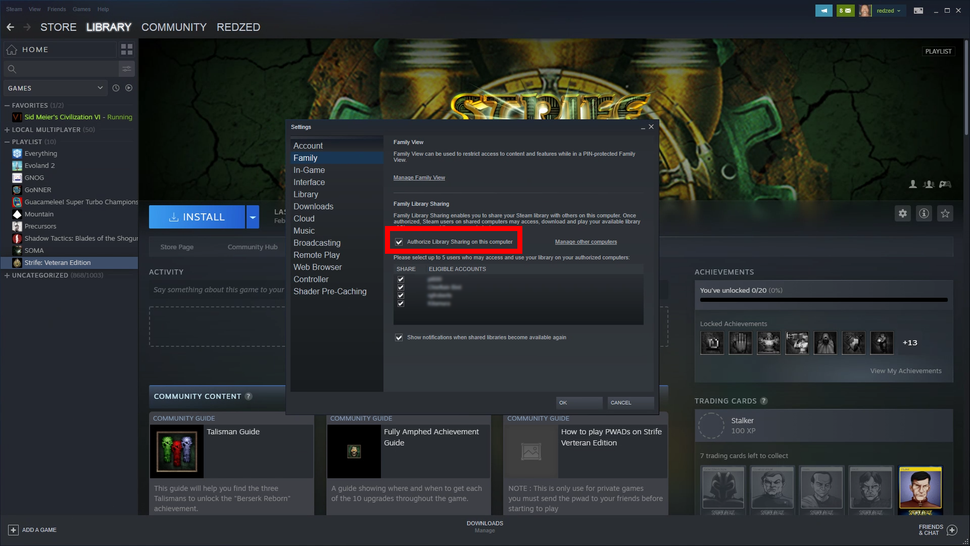Click the OK button in Settings
Image resolution: width=970 pixels, height=546 pixels.
pos(579,403)
